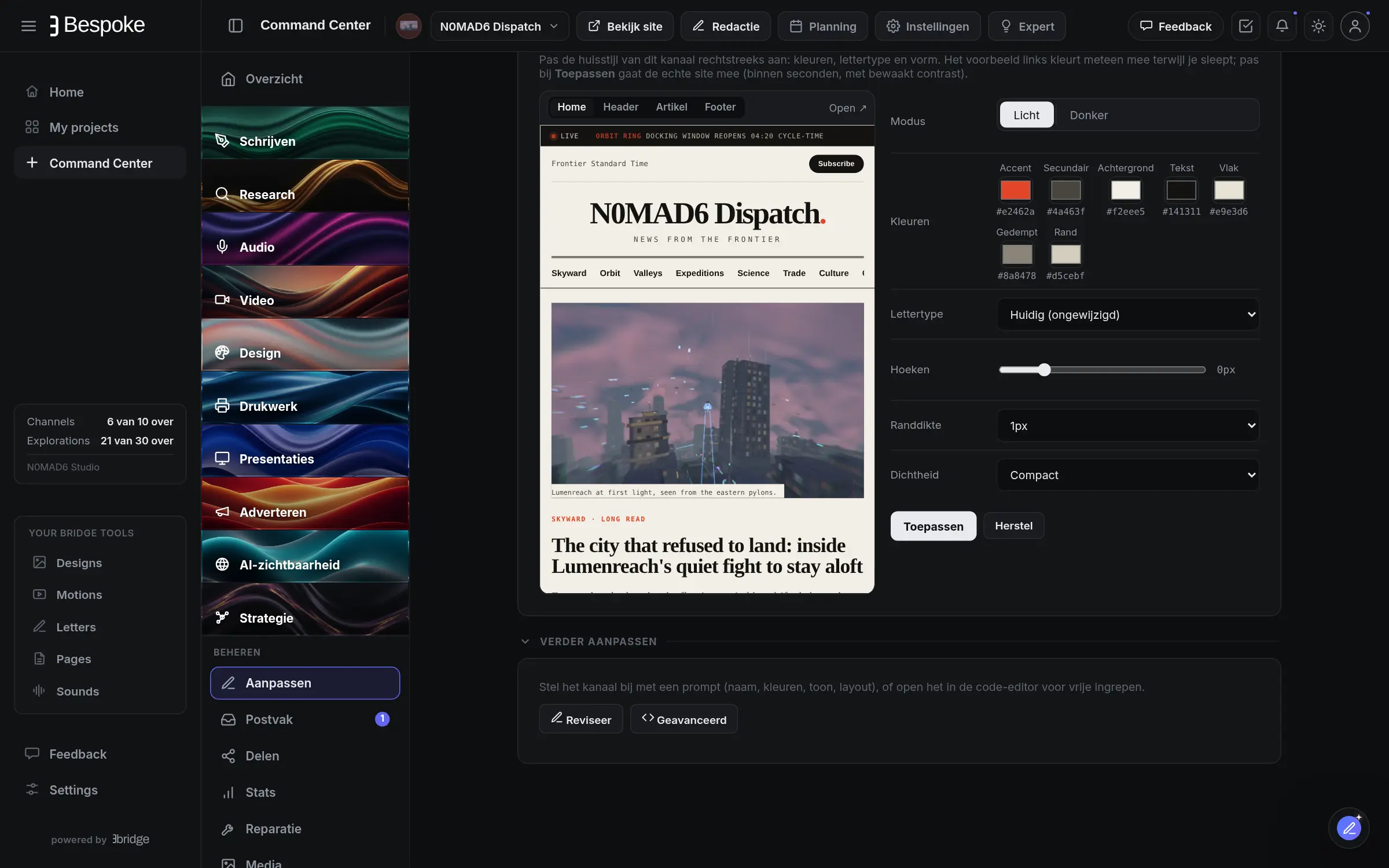Switch preview to Header tab
Screen dimensions: 1389x868
pyautogui.click(x=620, y=107)
